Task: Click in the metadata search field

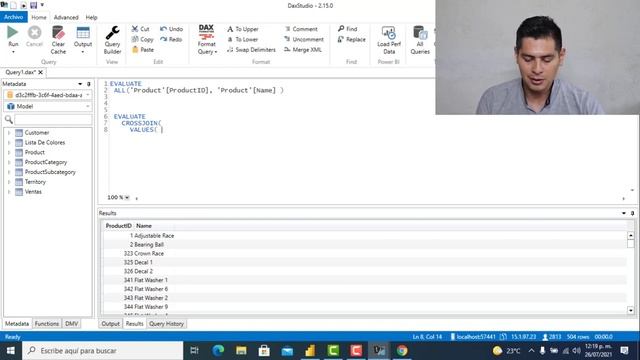Action: tap(53, 120)
